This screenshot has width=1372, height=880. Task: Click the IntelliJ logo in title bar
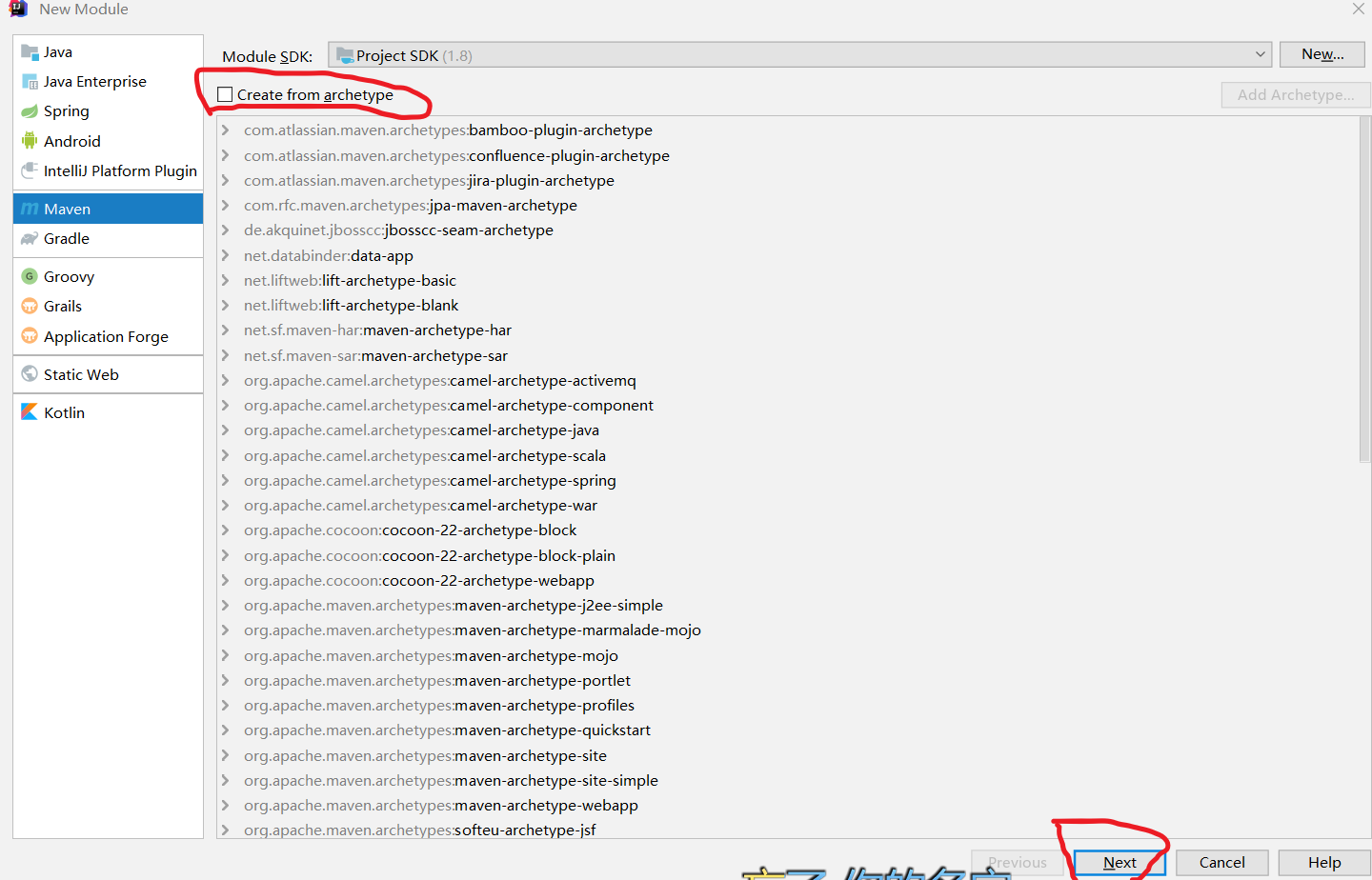(x=18, y=9)
